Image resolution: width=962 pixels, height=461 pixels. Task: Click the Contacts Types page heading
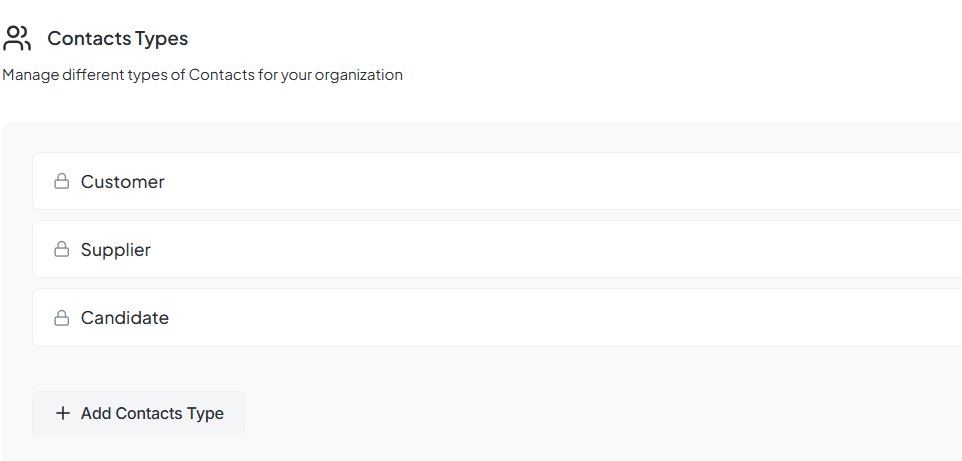point(117,38)
